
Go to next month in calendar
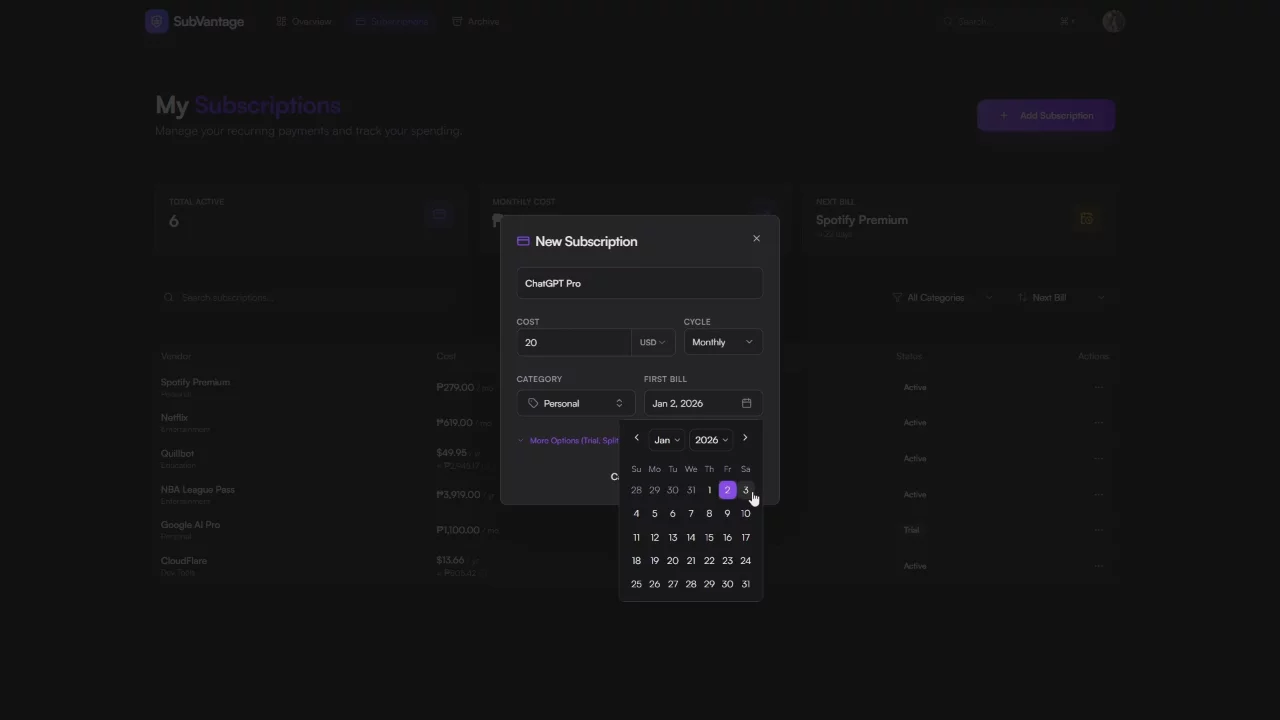tap(745, 438)
